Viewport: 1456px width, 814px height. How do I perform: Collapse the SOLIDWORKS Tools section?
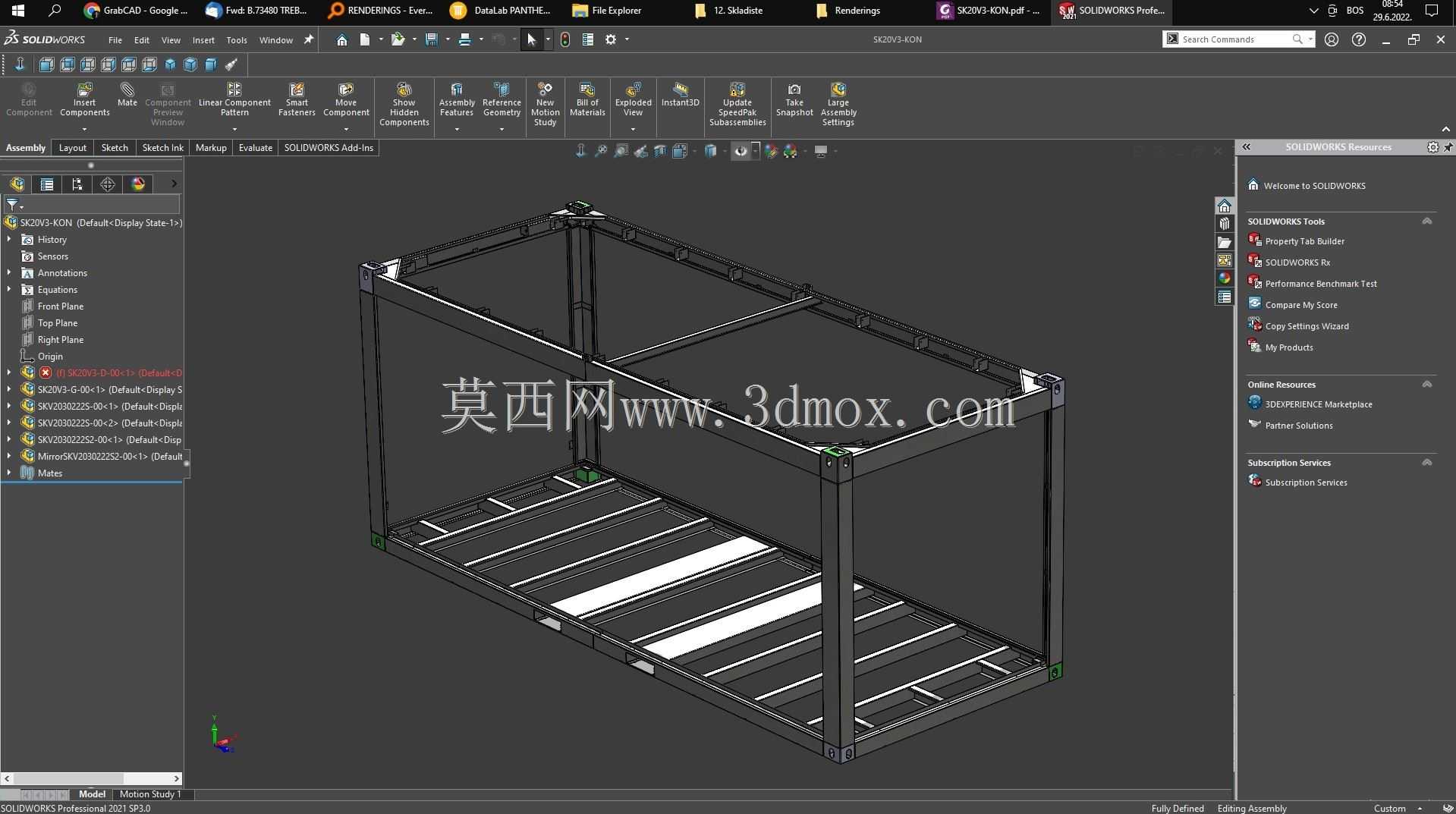(x=1426, y=222)
